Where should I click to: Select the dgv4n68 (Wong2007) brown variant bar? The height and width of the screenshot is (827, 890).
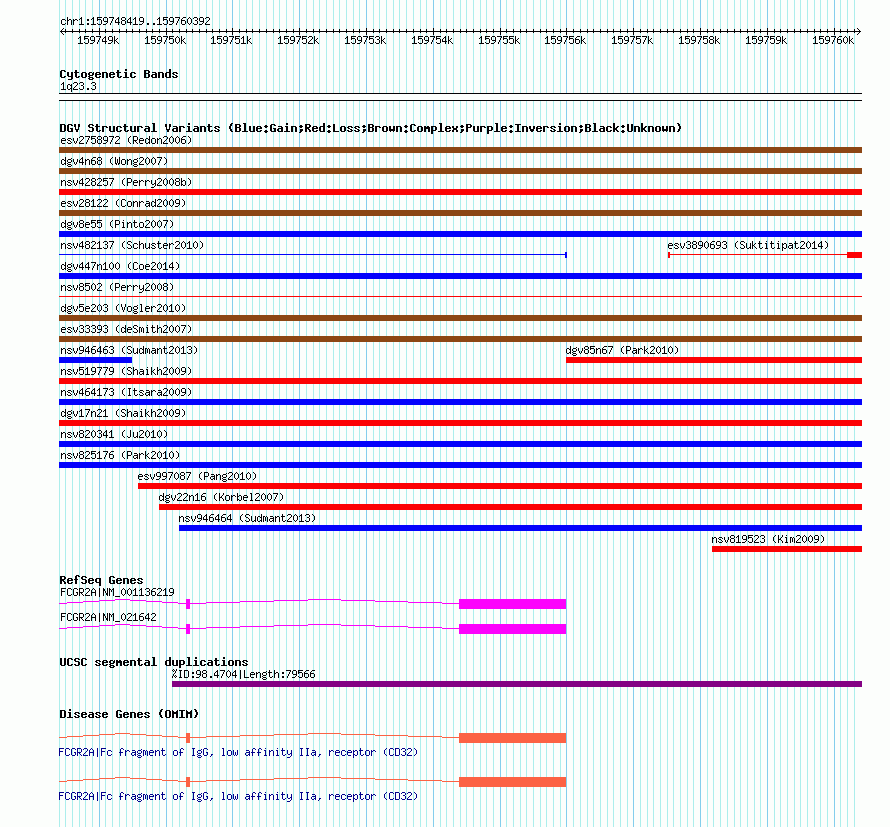click(x=460, y=171)
